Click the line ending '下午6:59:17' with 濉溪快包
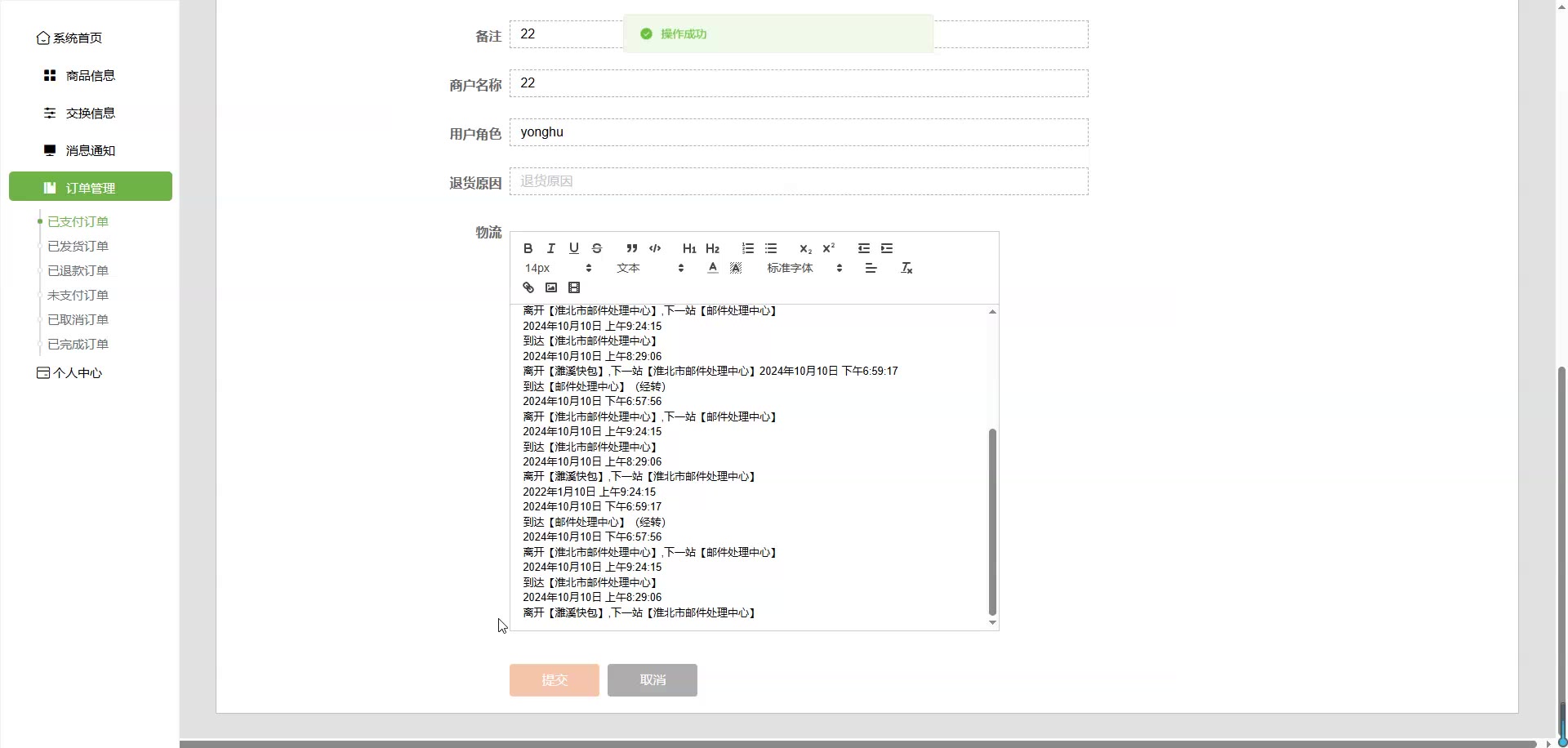The image size is (1568, 748). coord(710,371)
